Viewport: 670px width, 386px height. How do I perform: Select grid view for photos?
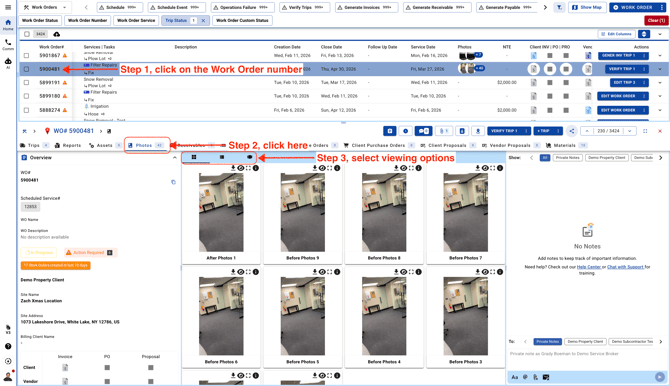click(x=194, y=157)
